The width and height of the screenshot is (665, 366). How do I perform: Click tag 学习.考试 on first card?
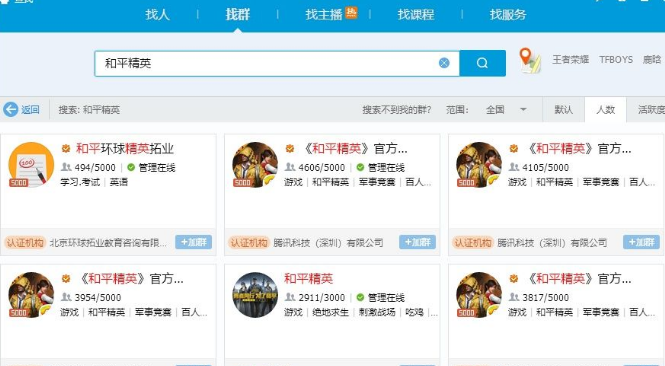pos(80,182)
